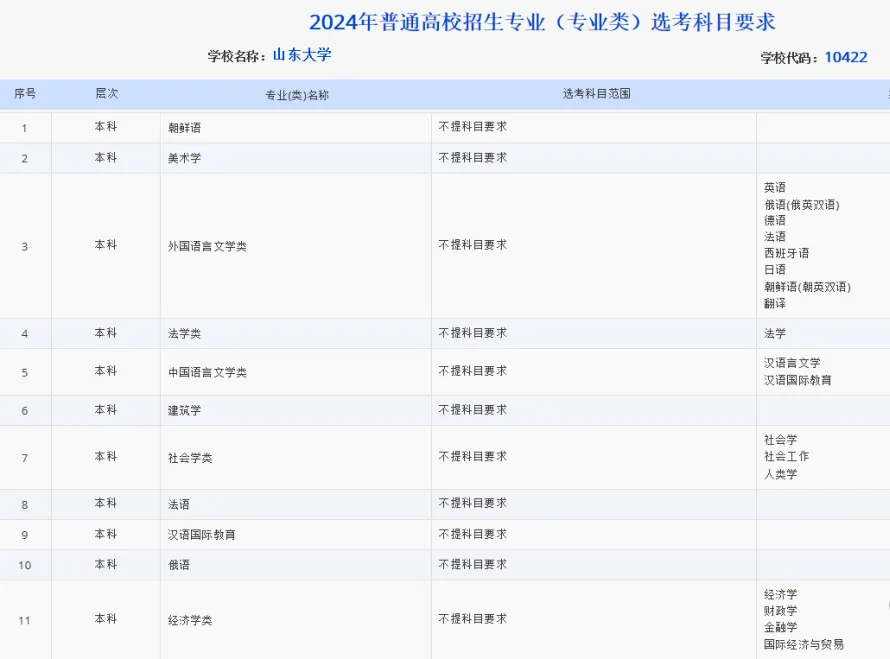Click "社会工作" in the 社会学类 row
The height and width of the screenshot is (659, 890).
(x=786, y=456)
